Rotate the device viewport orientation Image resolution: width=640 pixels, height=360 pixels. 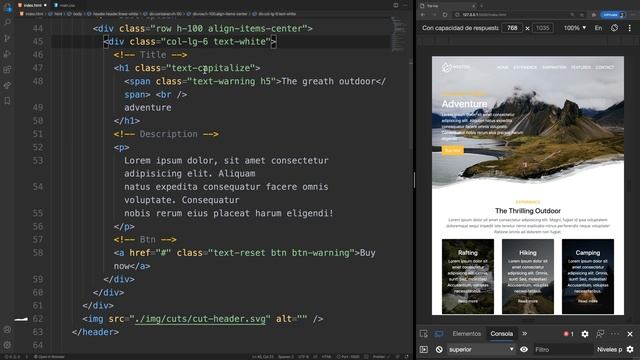[x=614, y=28]
